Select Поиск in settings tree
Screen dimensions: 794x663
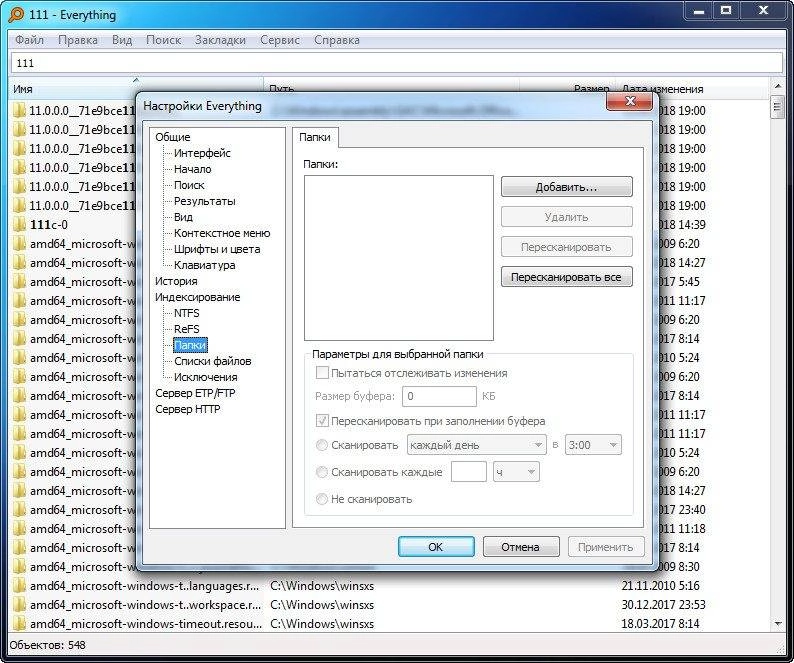tap(189, 185)
